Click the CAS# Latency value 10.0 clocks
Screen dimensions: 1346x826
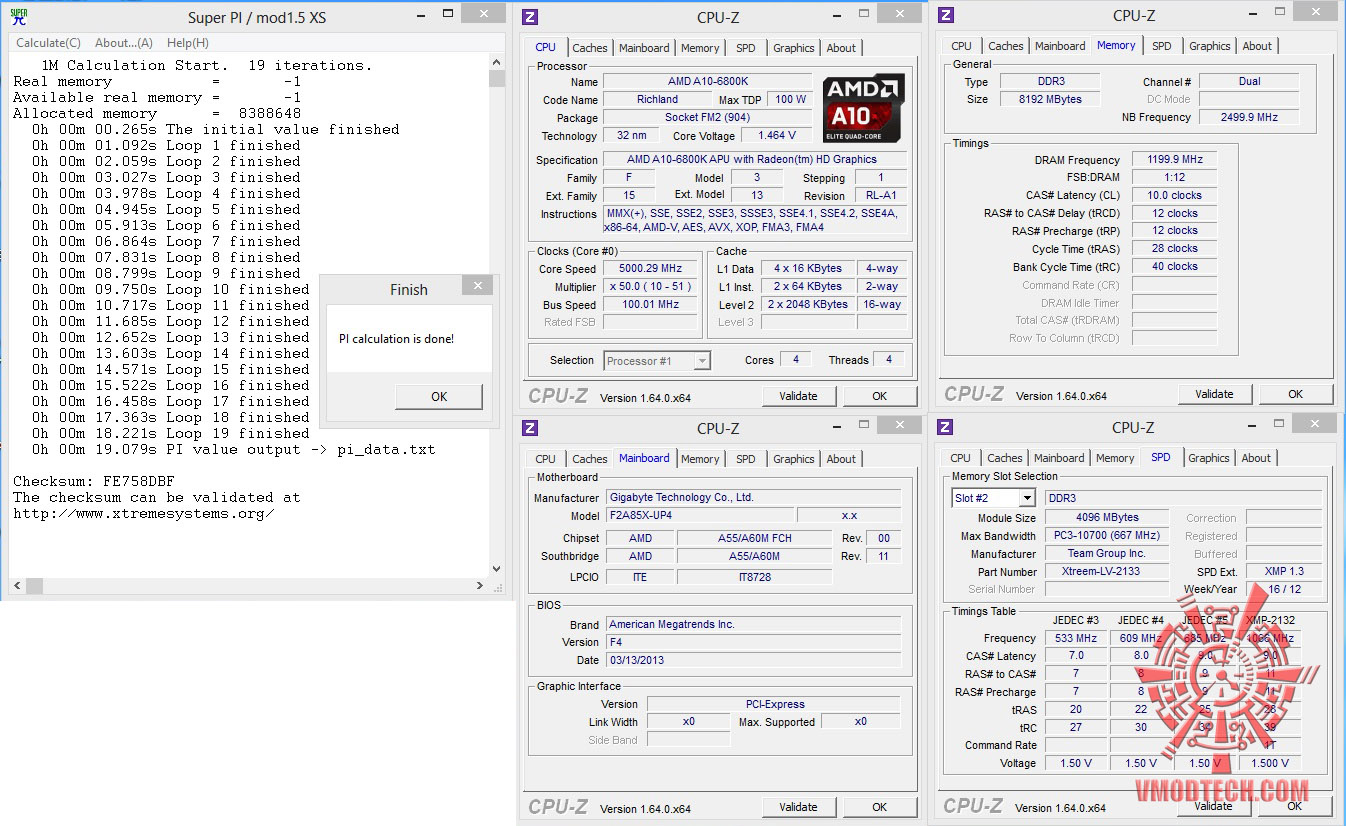[x=1175, y=196]
